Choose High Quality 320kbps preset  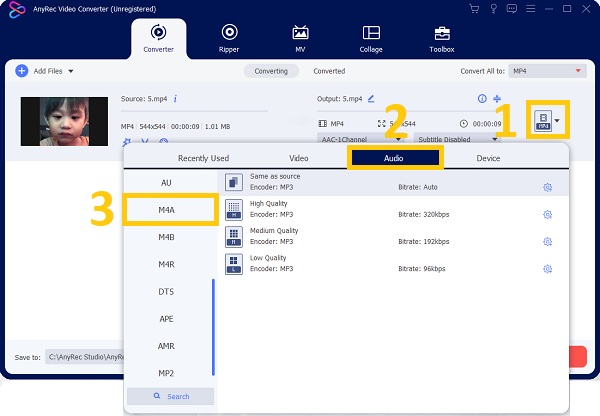tap(394, 209)
